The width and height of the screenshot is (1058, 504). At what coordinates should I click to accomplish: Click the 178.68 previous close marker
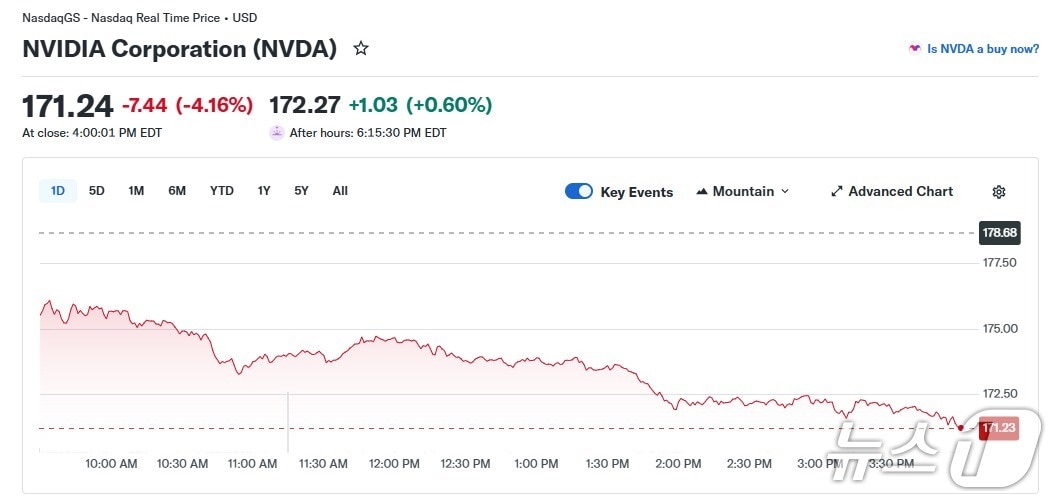(x=999, y=233)
